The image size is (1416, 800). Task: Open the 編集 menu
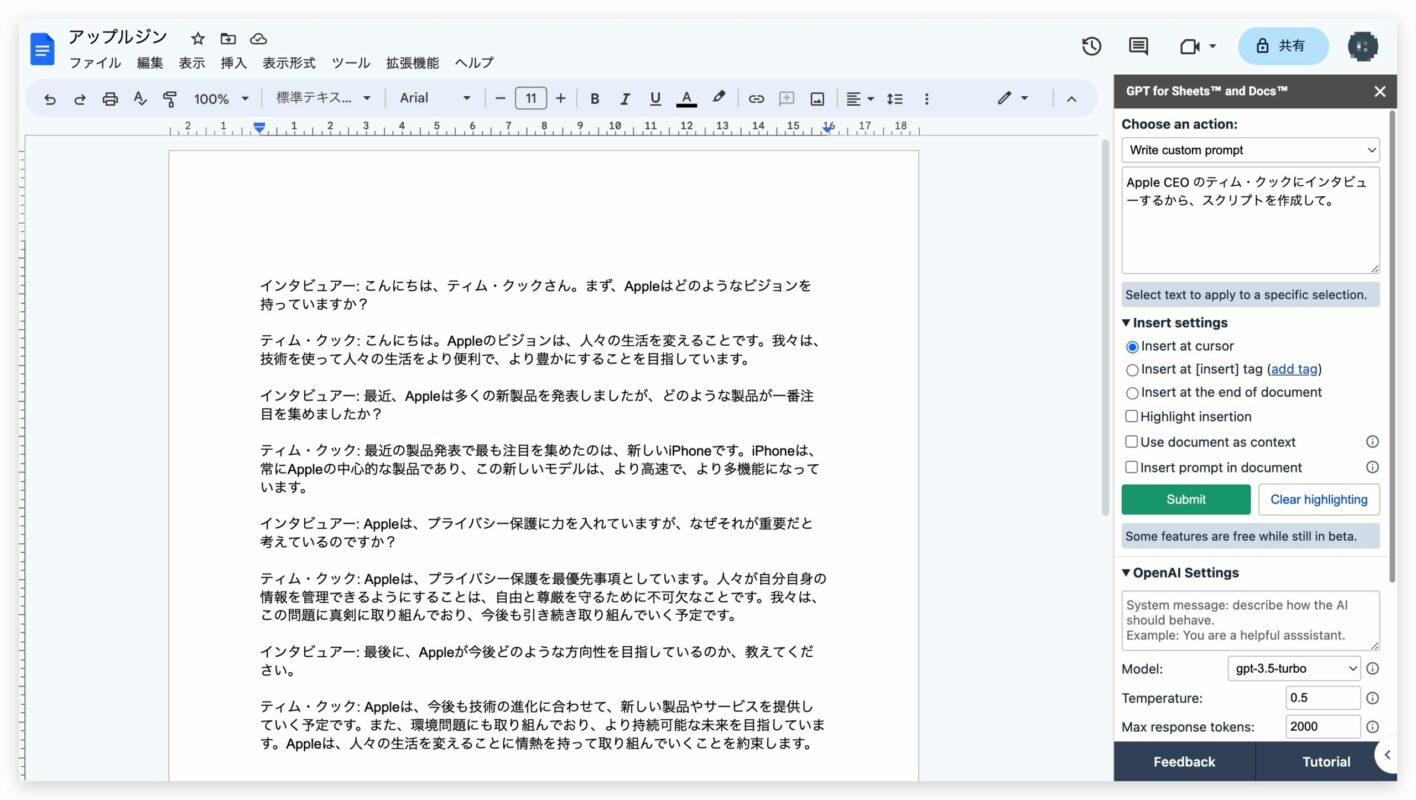pyautogui.click(x=150, y=63)
